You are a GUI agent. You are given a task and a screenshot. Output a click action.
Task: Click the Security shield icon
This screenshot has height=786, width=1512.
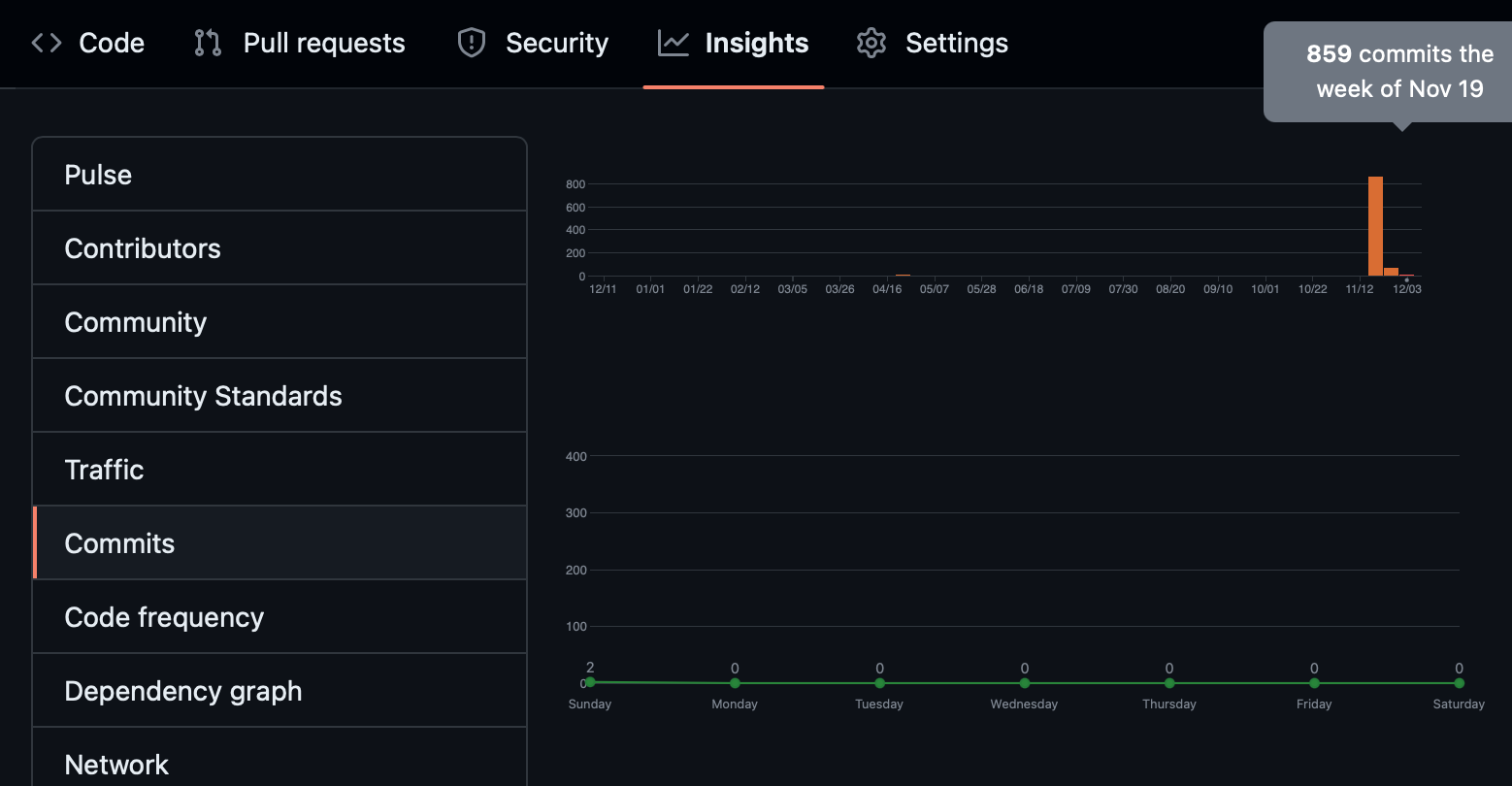click(471, 43)
